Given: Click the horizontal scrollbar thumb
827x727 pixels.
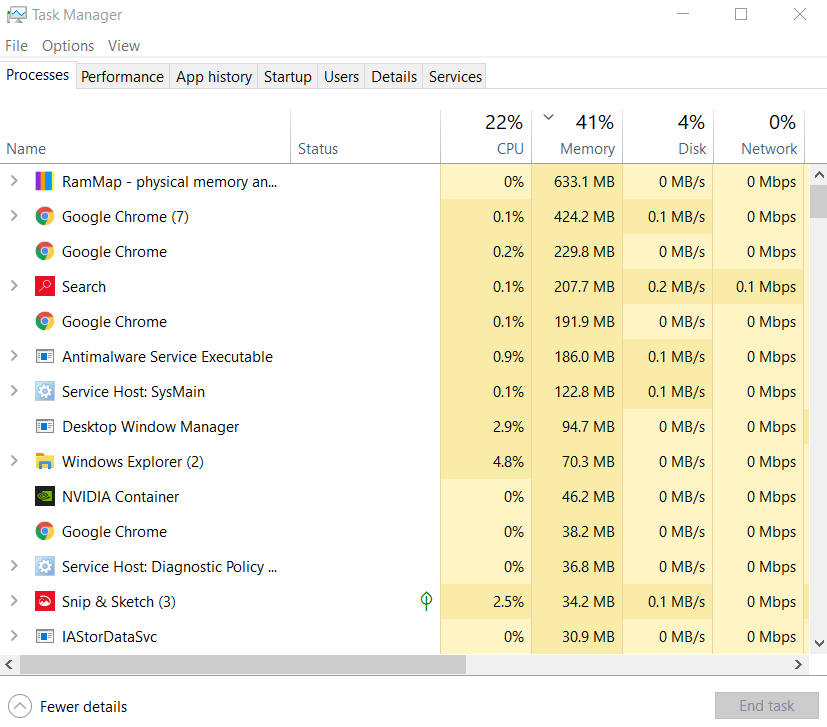Looking at the screenshot, I should coord(243,665).
